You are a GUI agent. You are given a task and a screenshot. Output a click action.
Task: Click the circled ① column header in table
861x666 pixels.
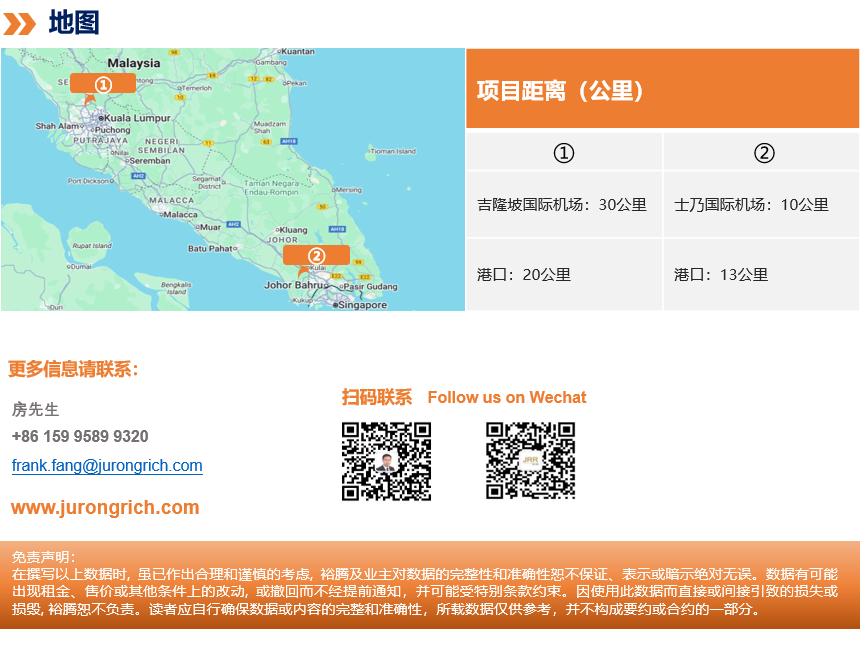564,153
